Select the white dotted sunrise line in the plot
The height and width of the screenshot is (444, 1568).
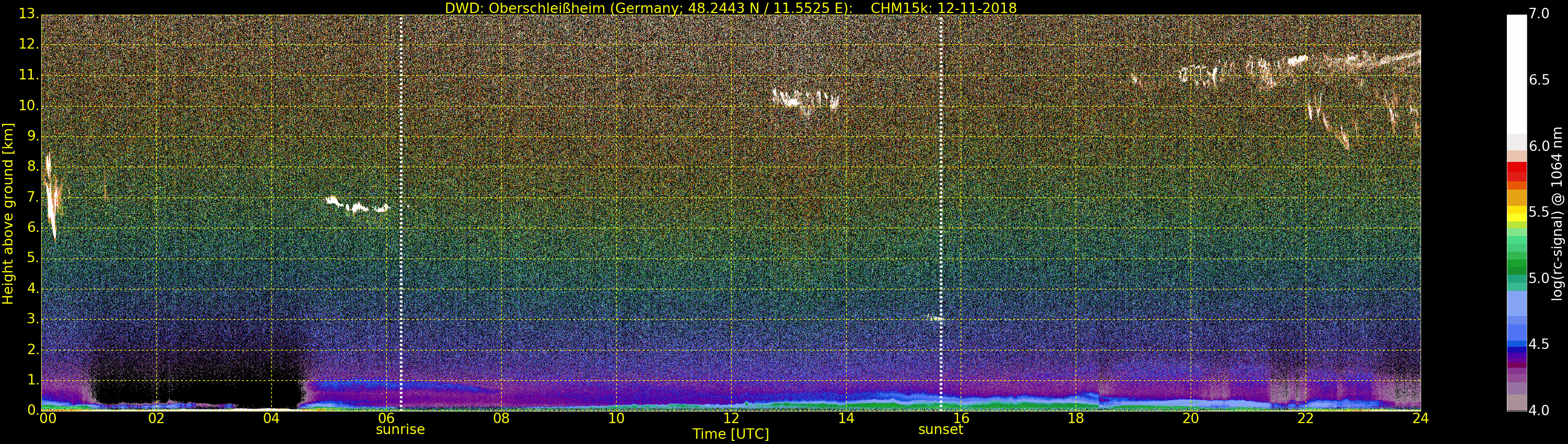pyautogui.click(x=401, y=212)
